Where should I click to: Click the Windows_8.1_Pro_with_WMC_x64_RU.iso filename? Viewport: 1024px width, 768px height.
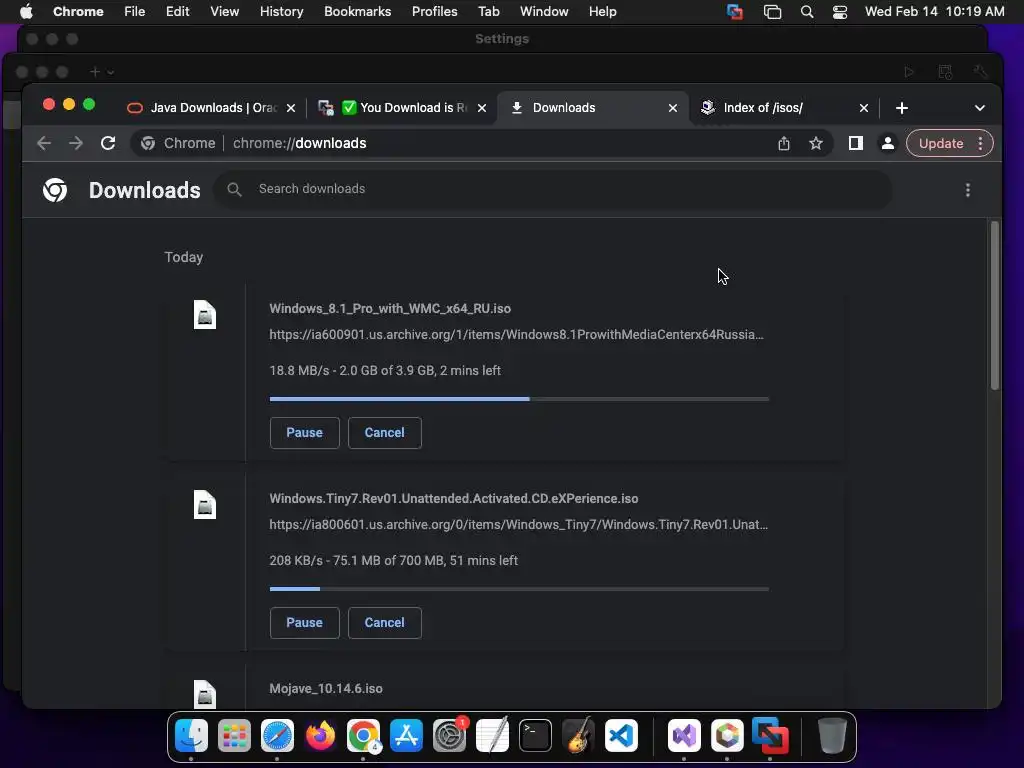(x=390, y=308)
